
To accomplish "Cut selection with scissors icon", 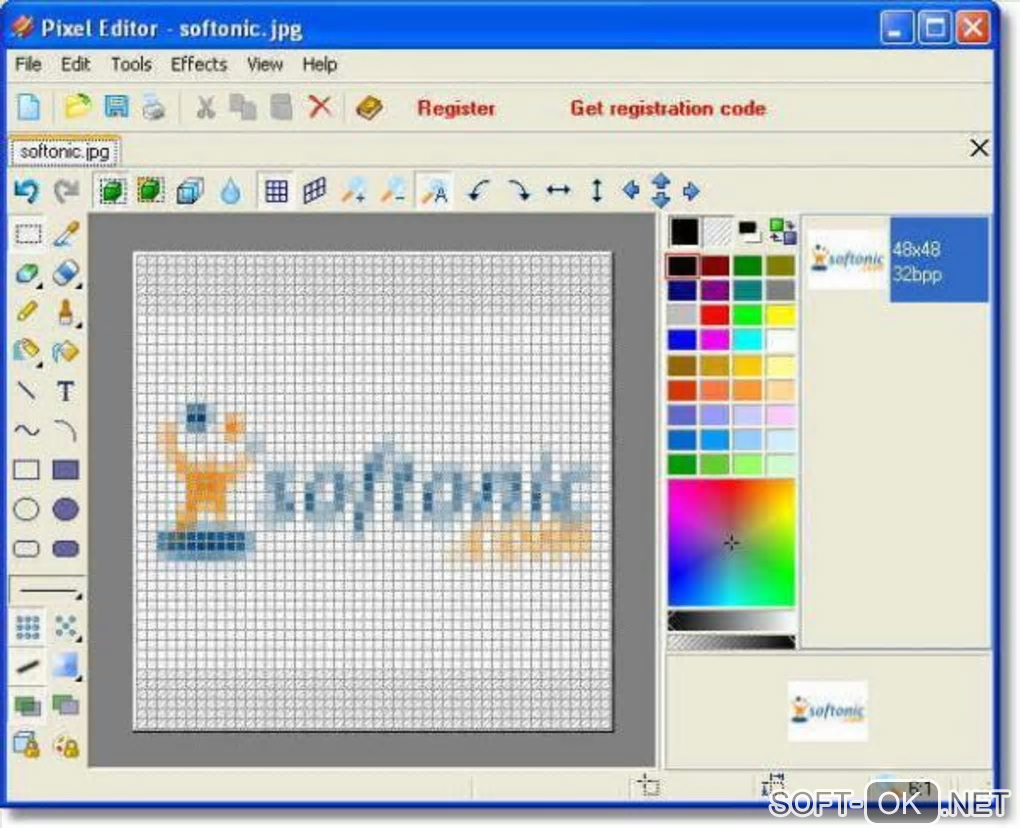I will point(206,107).
